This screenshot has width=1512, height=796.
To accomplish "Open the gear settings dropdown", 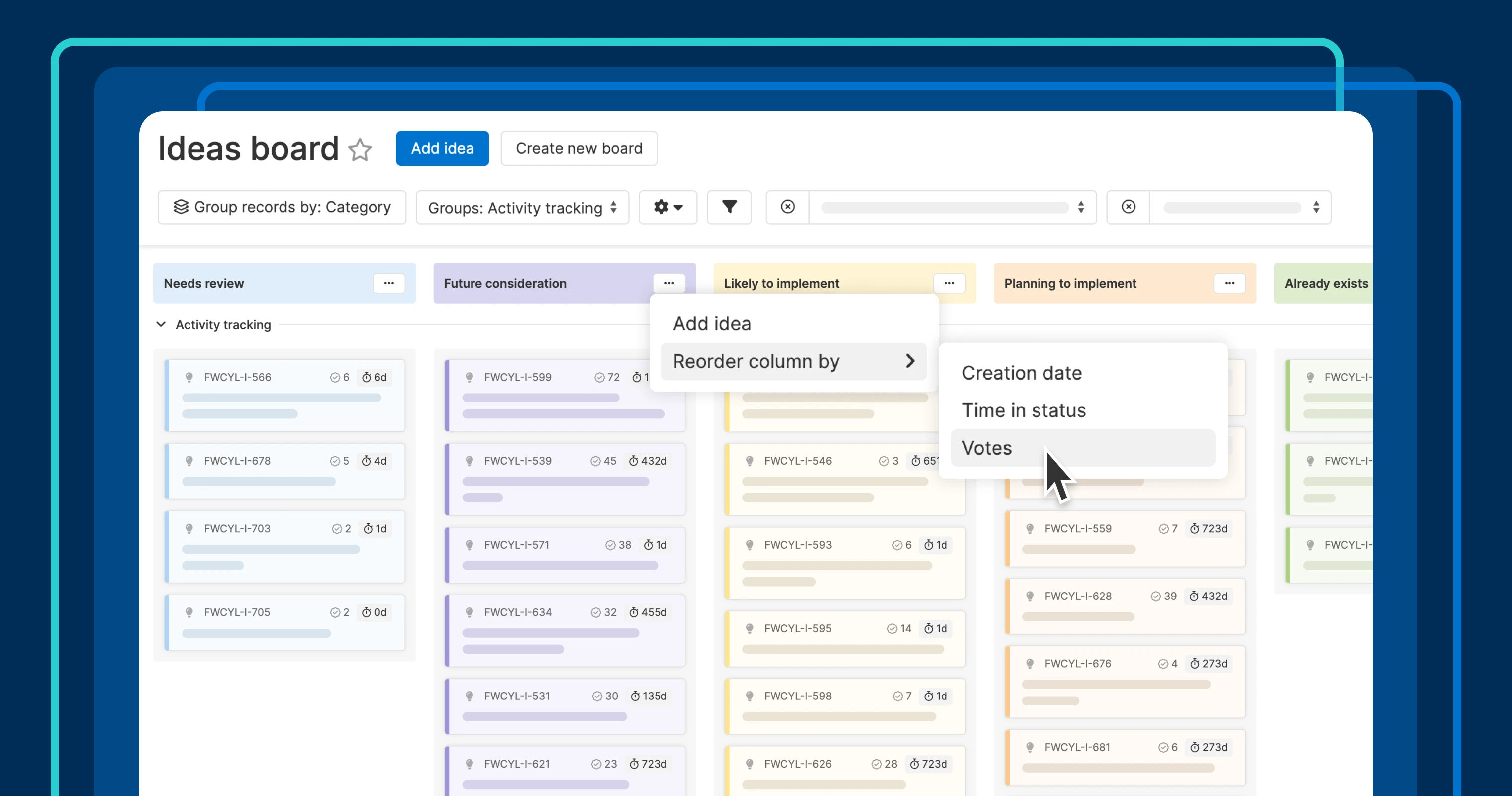I will [668, 207].
